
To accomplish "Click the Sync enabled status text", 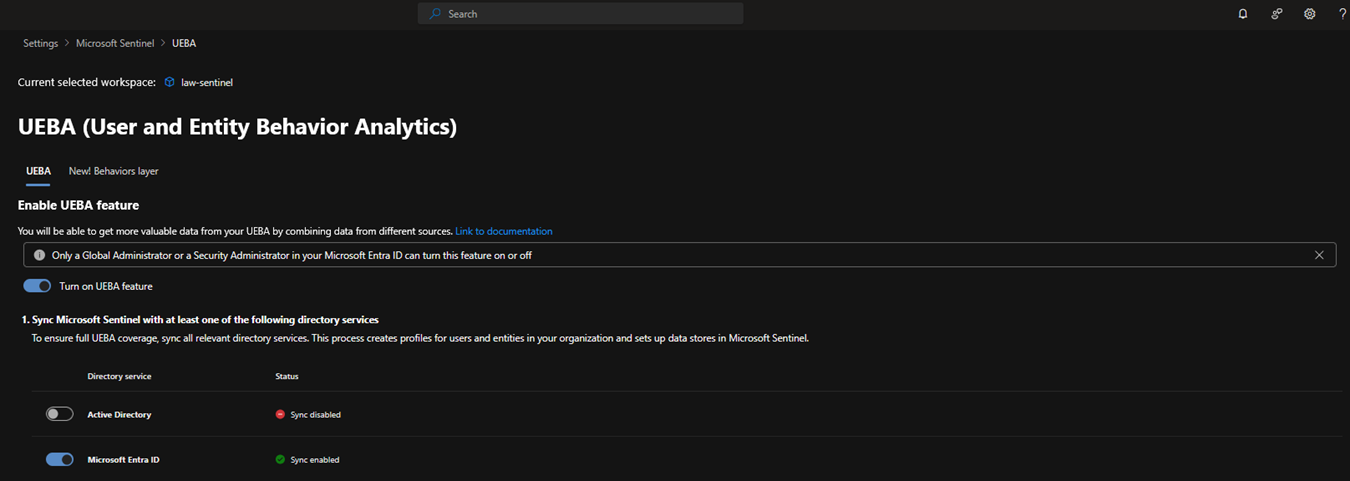I will tap(315, 460).
